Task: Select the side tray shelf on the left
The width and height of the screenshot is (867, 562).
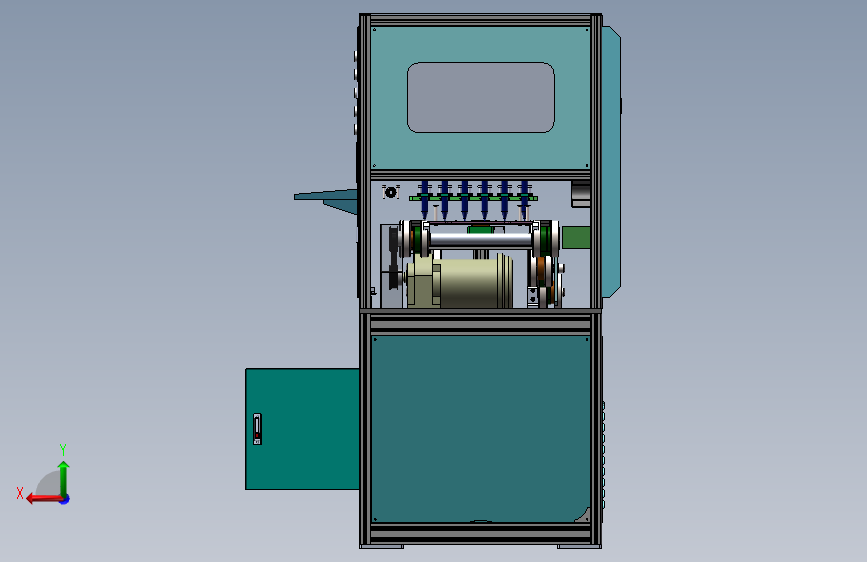Action: pyautogui.click(x=326, y=201)
